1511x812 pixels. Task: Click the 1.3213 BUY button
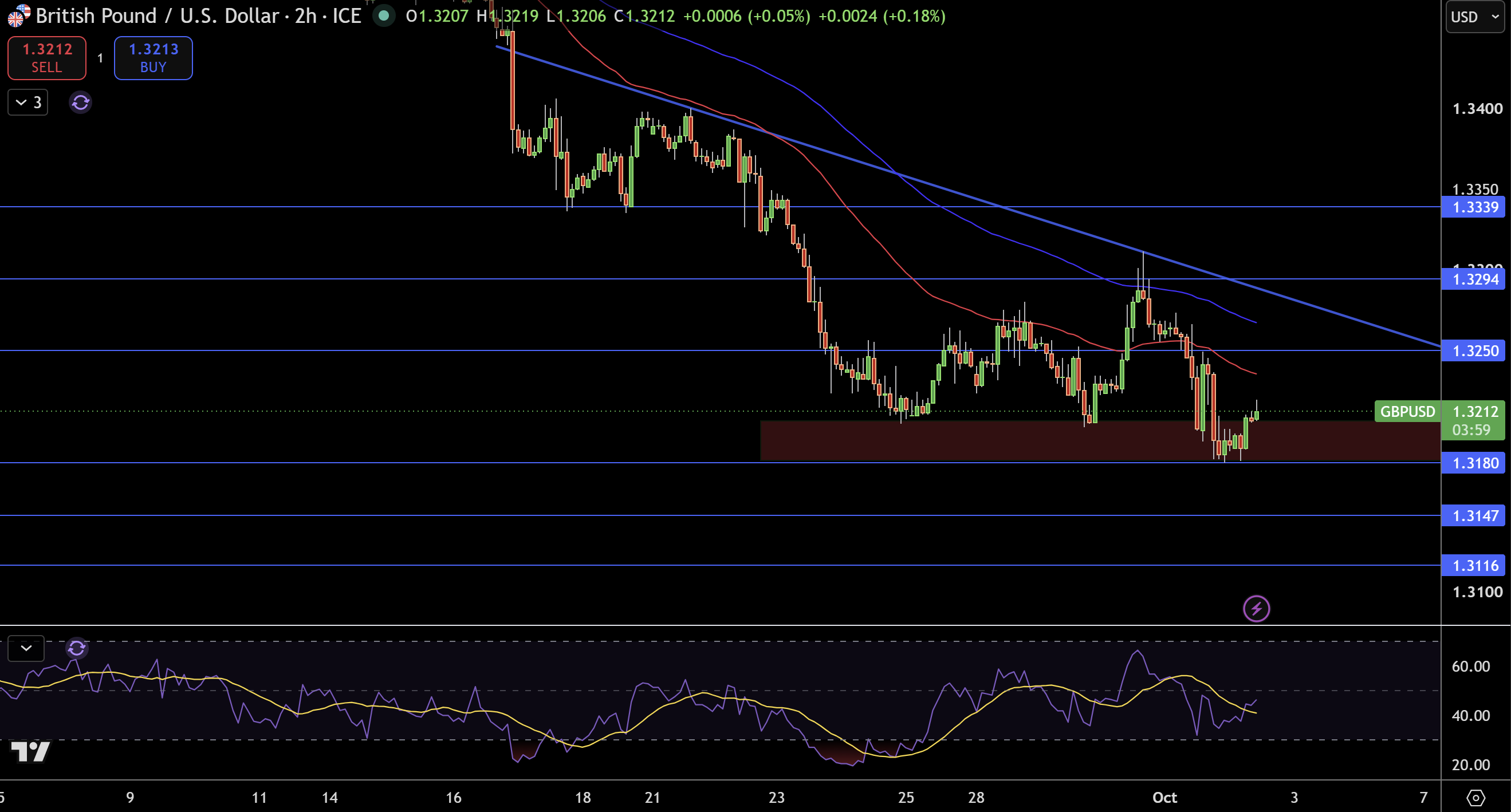pos(153,58)
